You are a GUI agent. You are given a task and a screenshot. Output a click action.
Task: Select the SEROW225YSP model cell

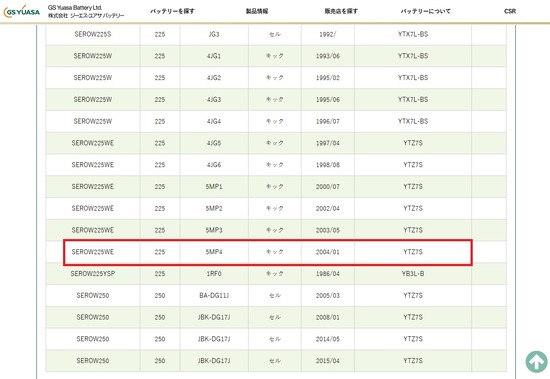point(93,274)
